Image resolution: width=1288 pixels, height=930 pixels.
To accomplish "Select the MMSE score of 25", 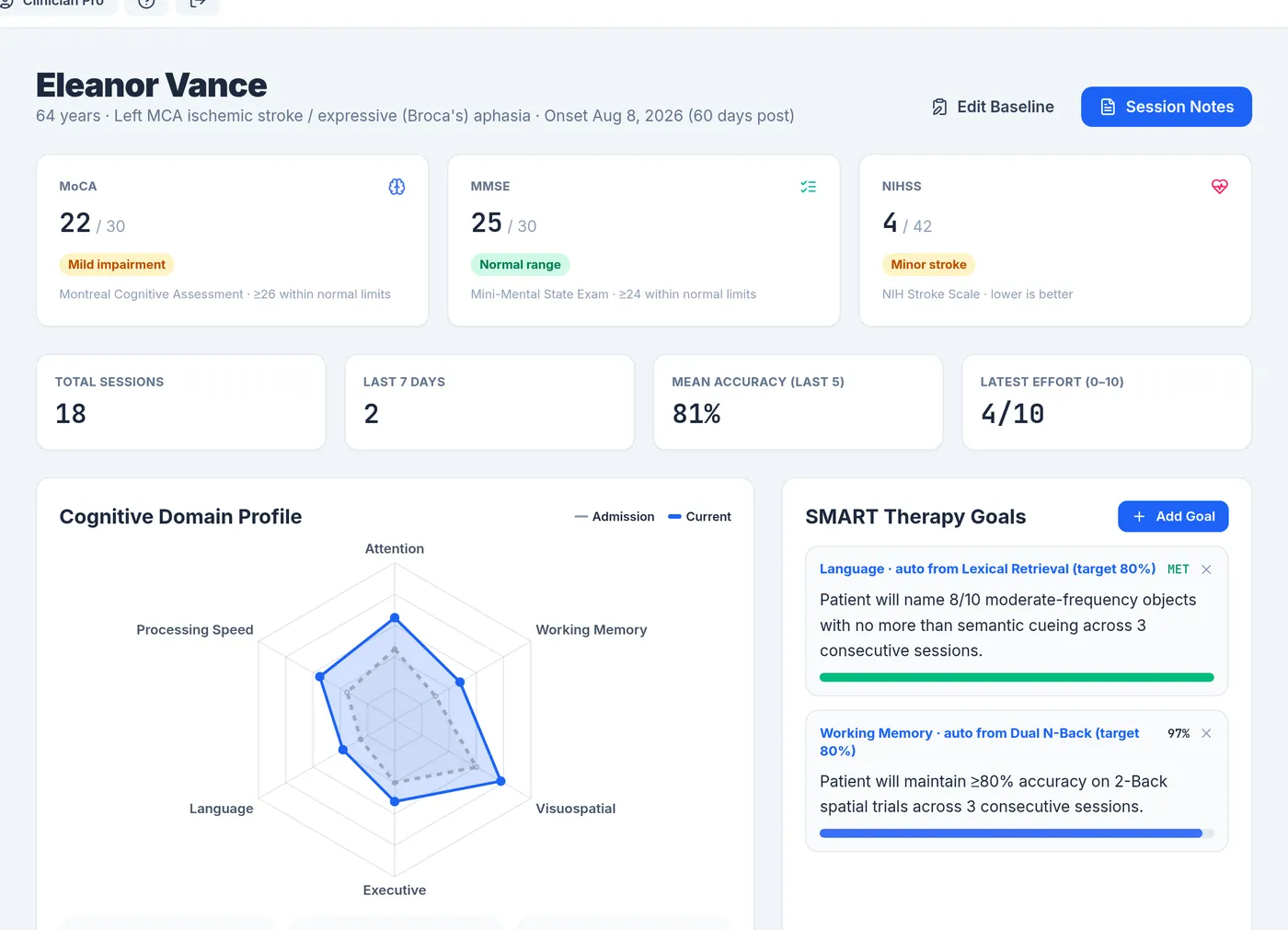I will tap(487, 224).
